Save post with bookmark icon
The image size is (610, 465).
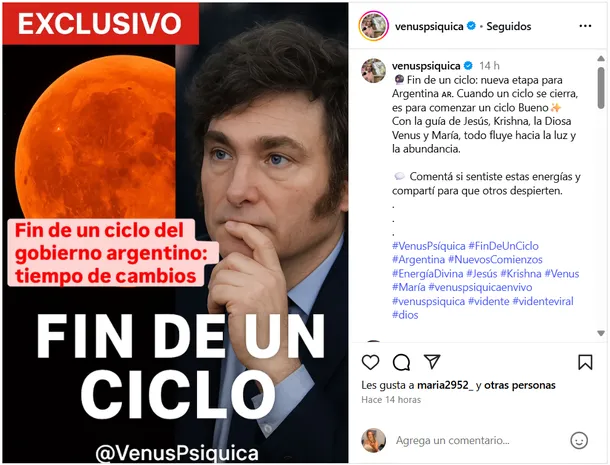(x=585, y=362)
